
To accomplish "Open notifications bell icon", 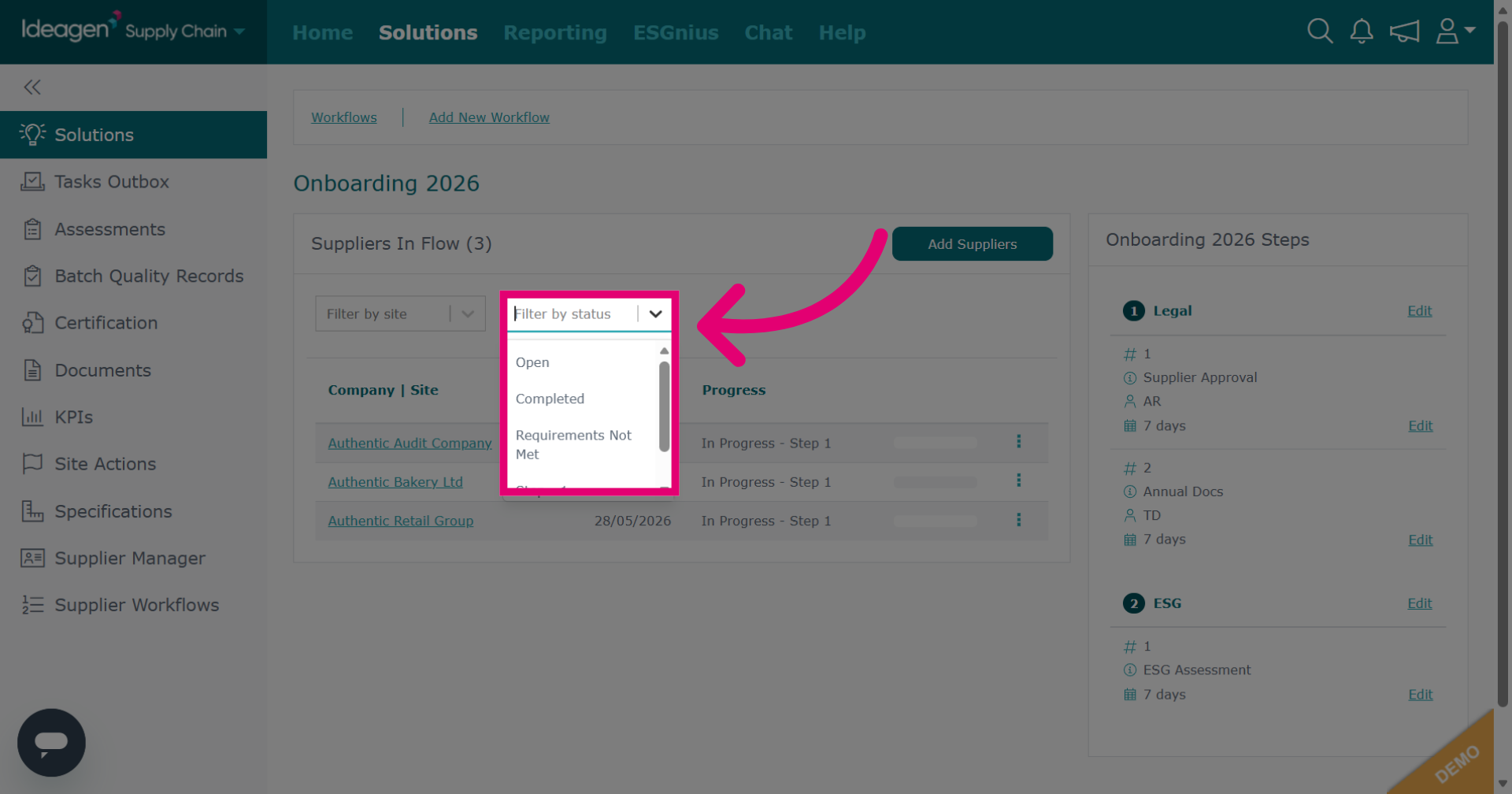I will click(x=1362, y=32).
